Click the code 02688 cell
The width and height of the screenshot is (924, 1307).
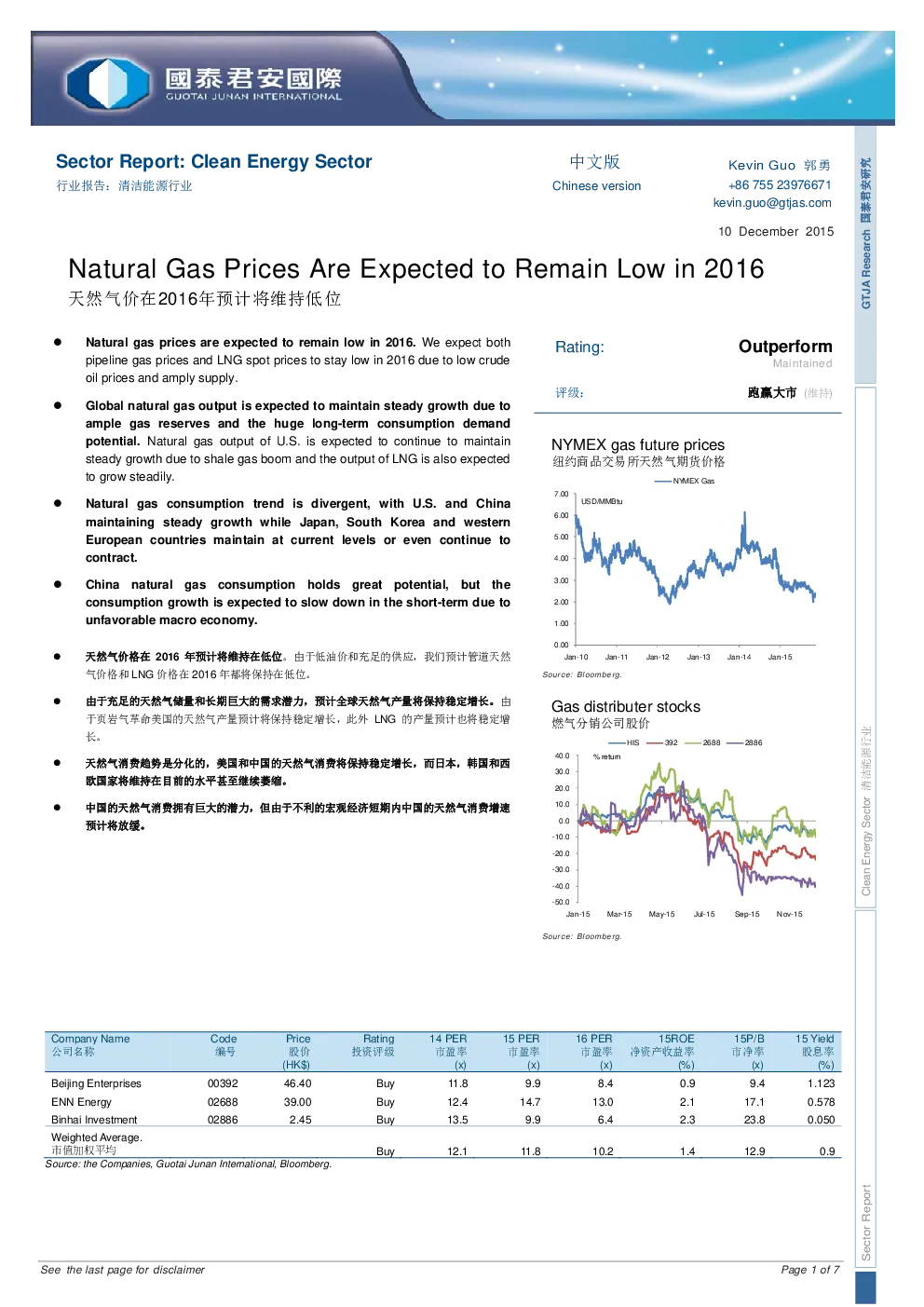click(223, 1102)
